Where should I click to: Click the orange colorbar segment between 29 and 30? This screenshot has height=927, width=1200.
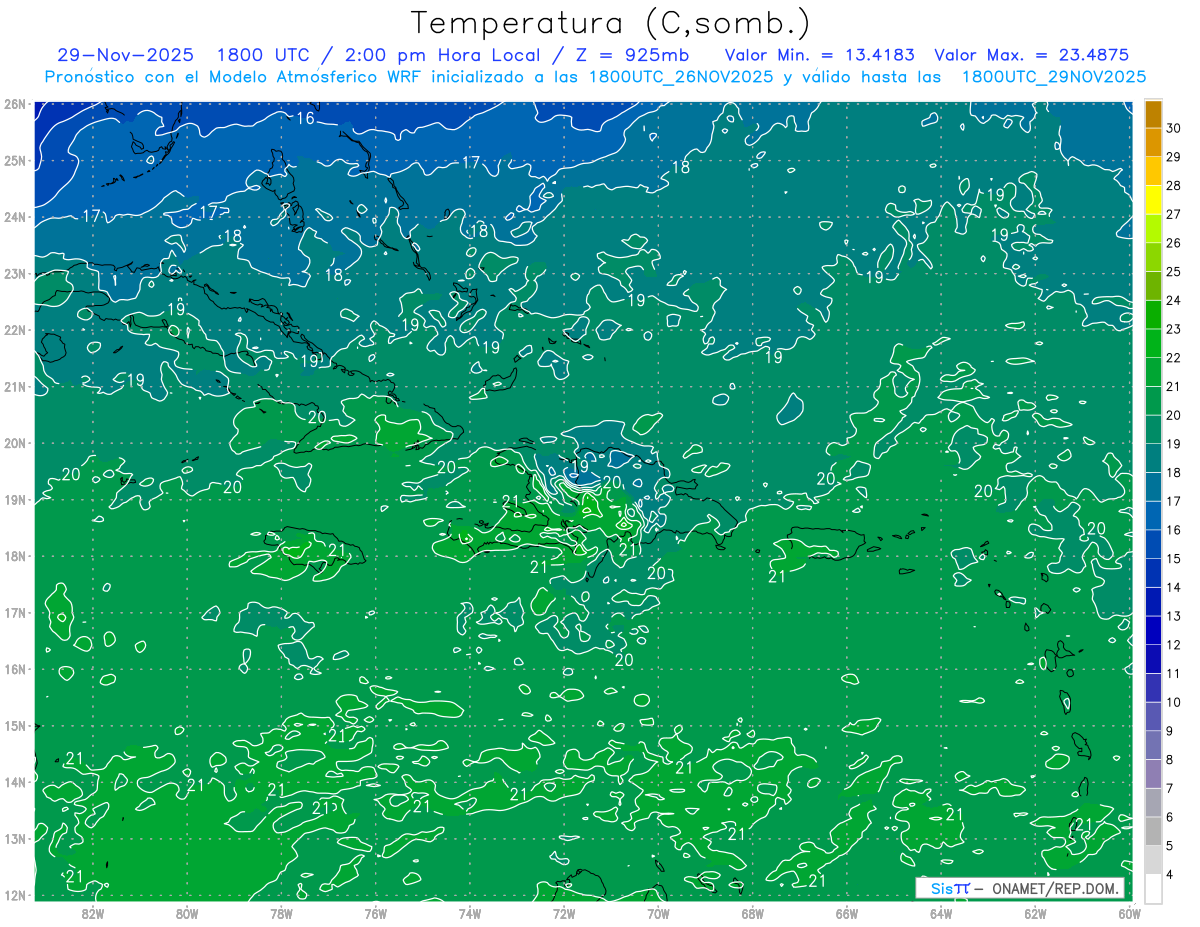[1153, 143]
